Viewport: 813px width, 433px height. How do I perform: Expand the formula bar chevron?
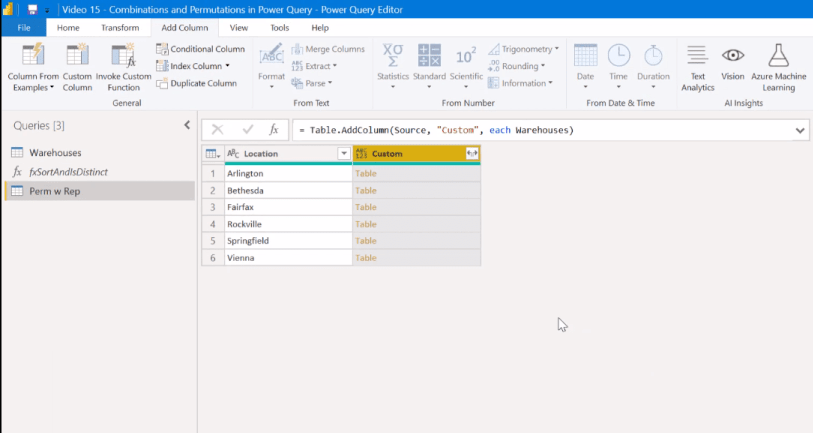point(800,130)
